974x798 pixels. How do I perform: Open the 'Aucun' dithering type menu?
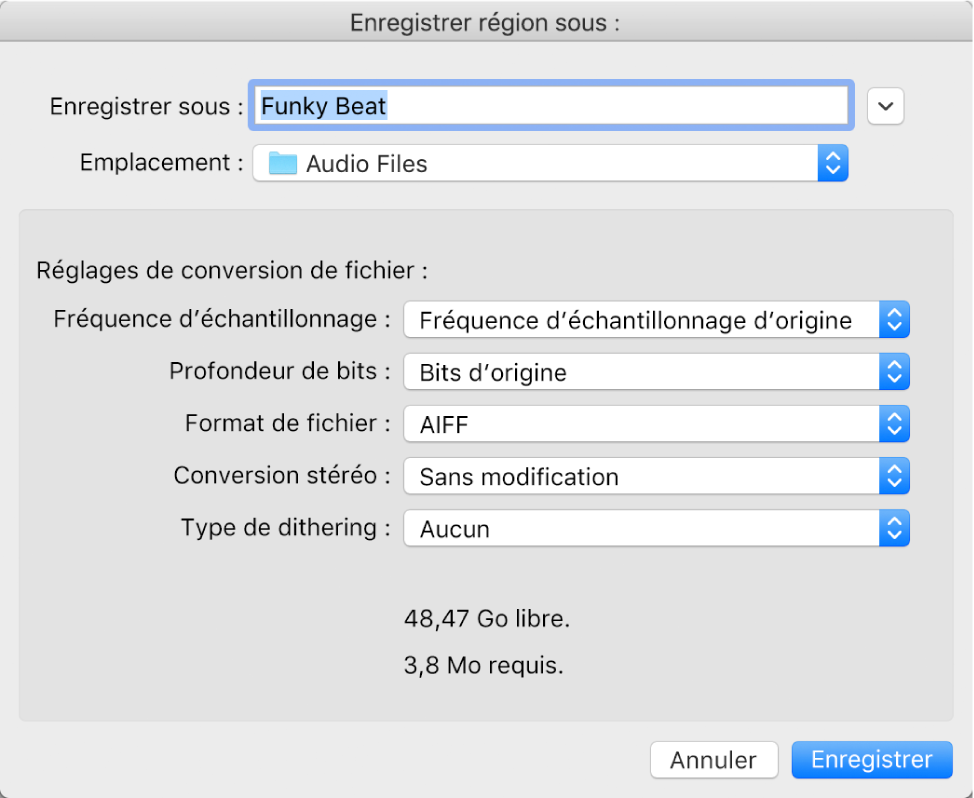[640, 529]
